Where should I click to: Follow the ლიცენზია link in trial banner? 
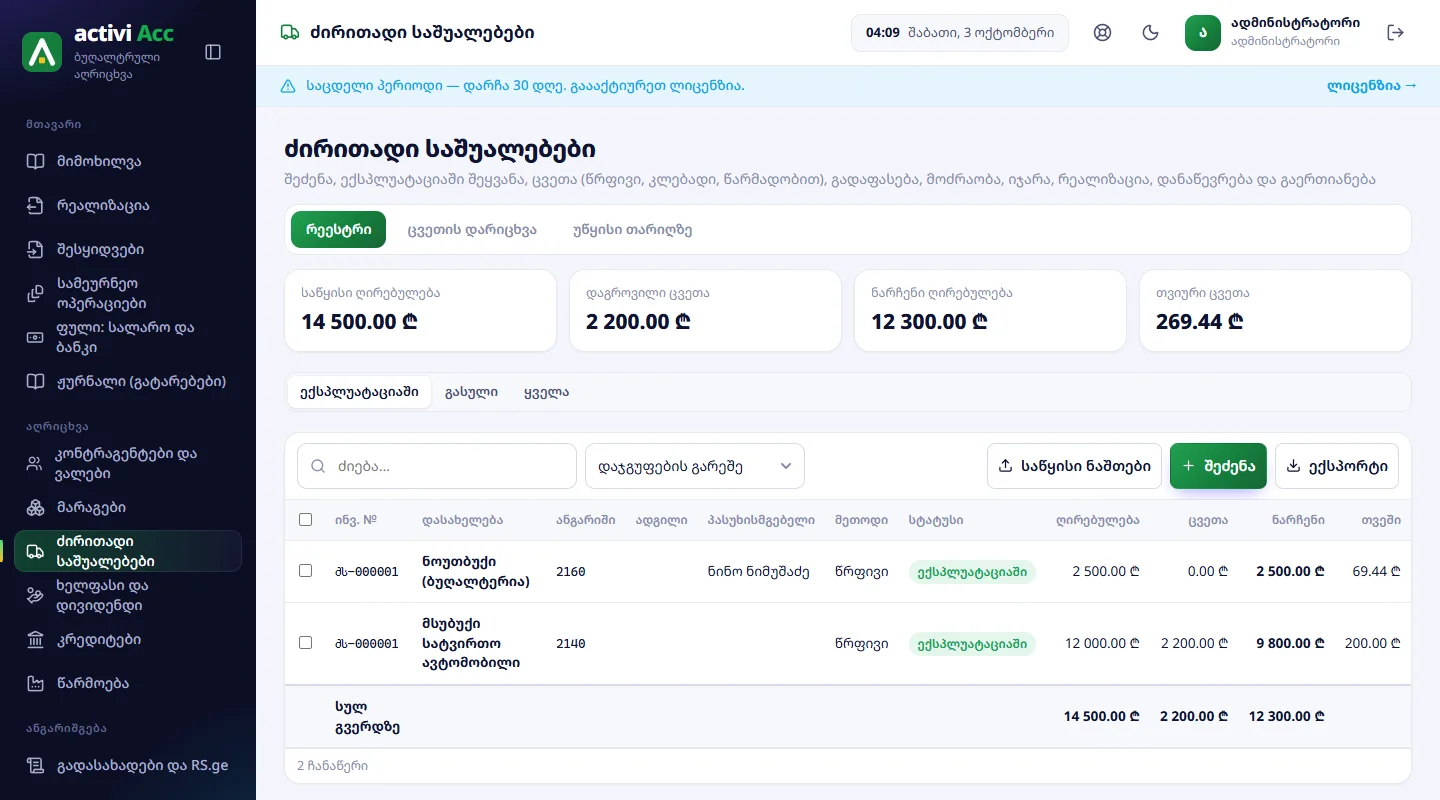[x=1372, y=86]
